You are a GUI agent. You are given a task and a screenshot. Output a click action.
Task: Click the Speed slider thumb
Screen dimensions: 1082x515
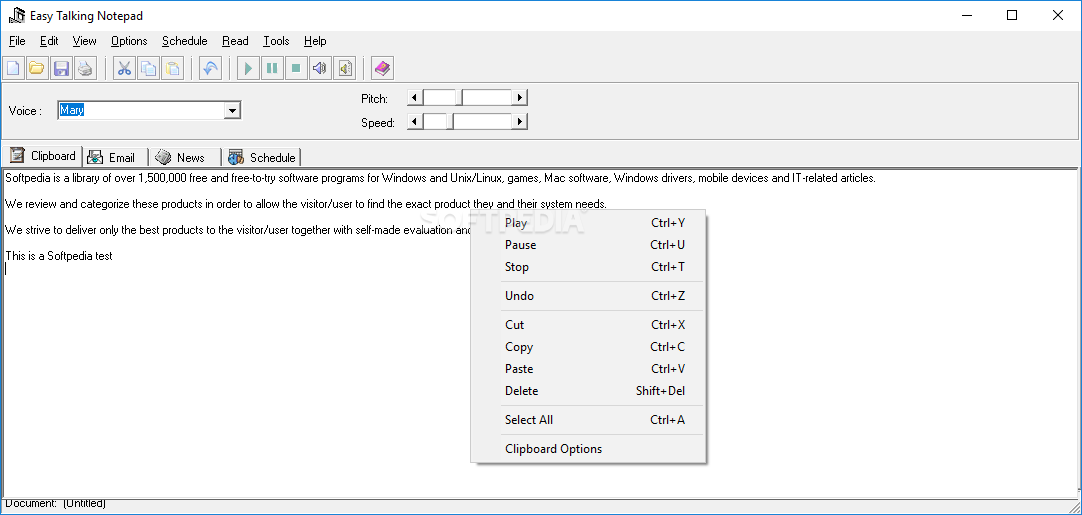450,122
